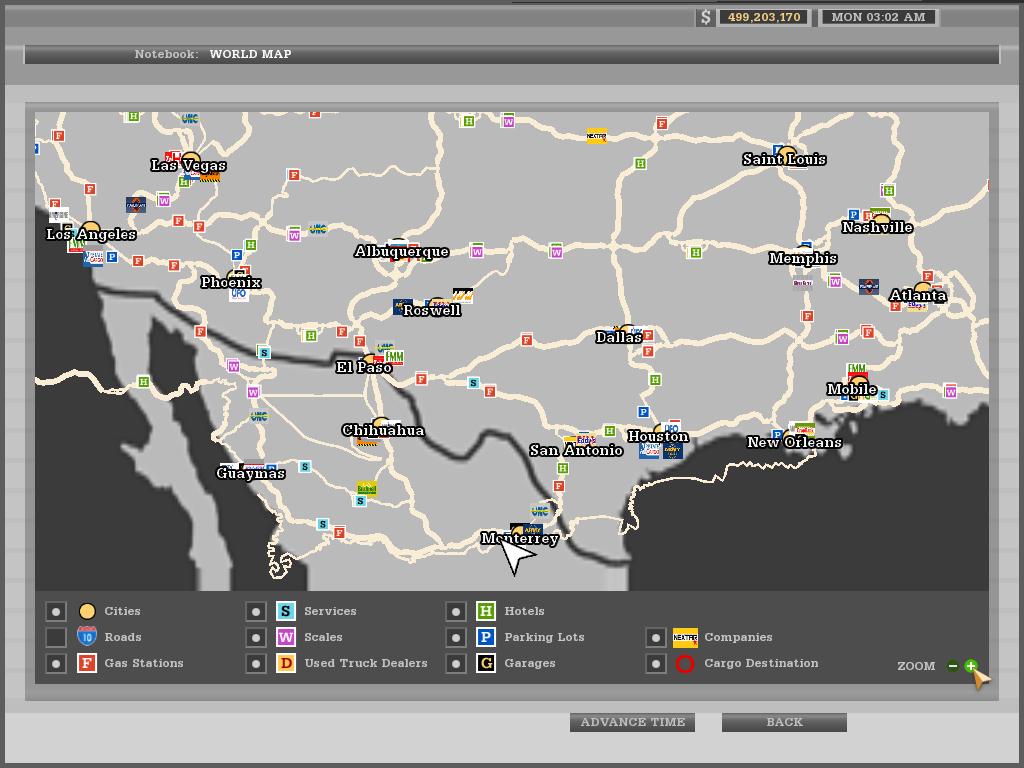The width and height of the screenshot is (1024, 768).
Task: Select the Las Vegas city label
Action: (188, 165)
